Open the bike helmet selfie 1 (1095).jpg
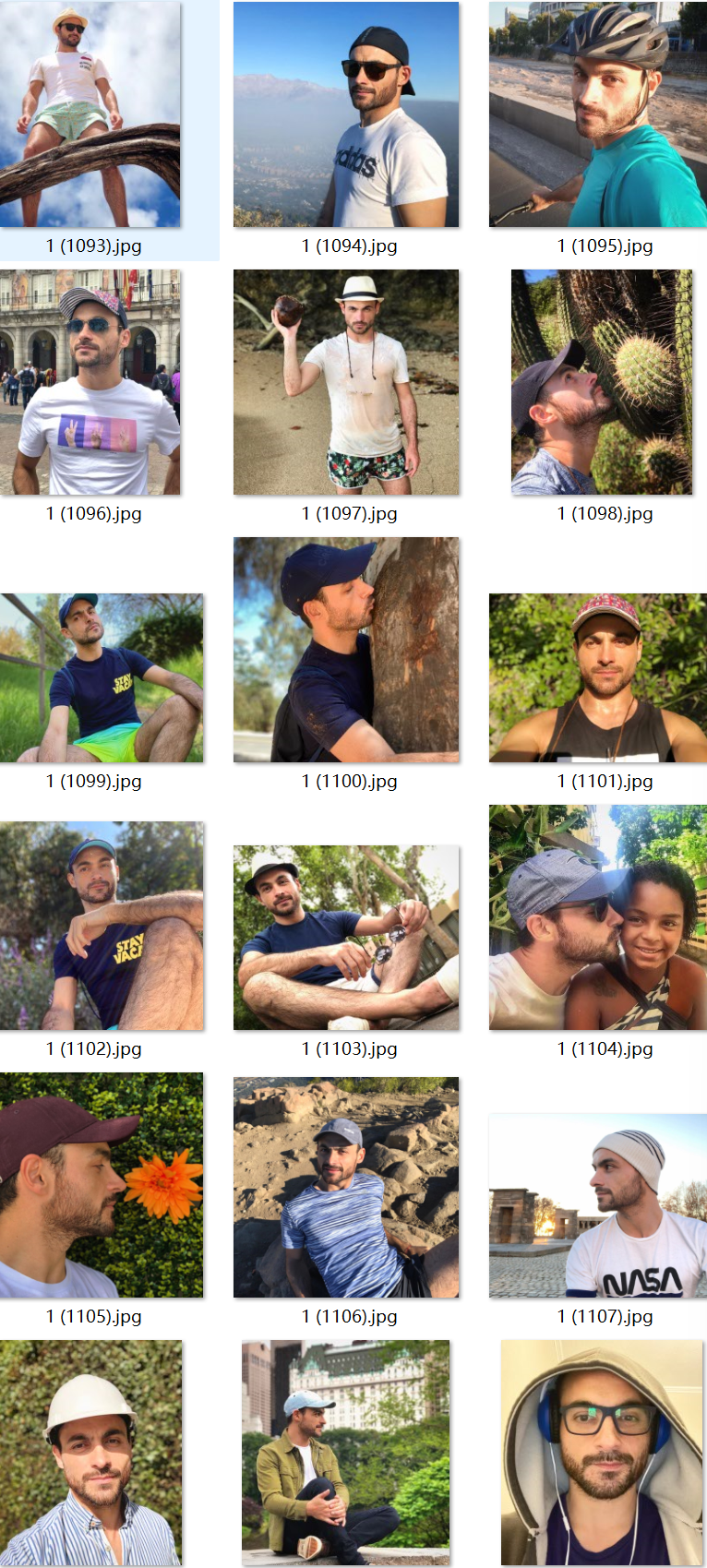The width and height of the screenshot is (707, 1568). tap(598, 114)
